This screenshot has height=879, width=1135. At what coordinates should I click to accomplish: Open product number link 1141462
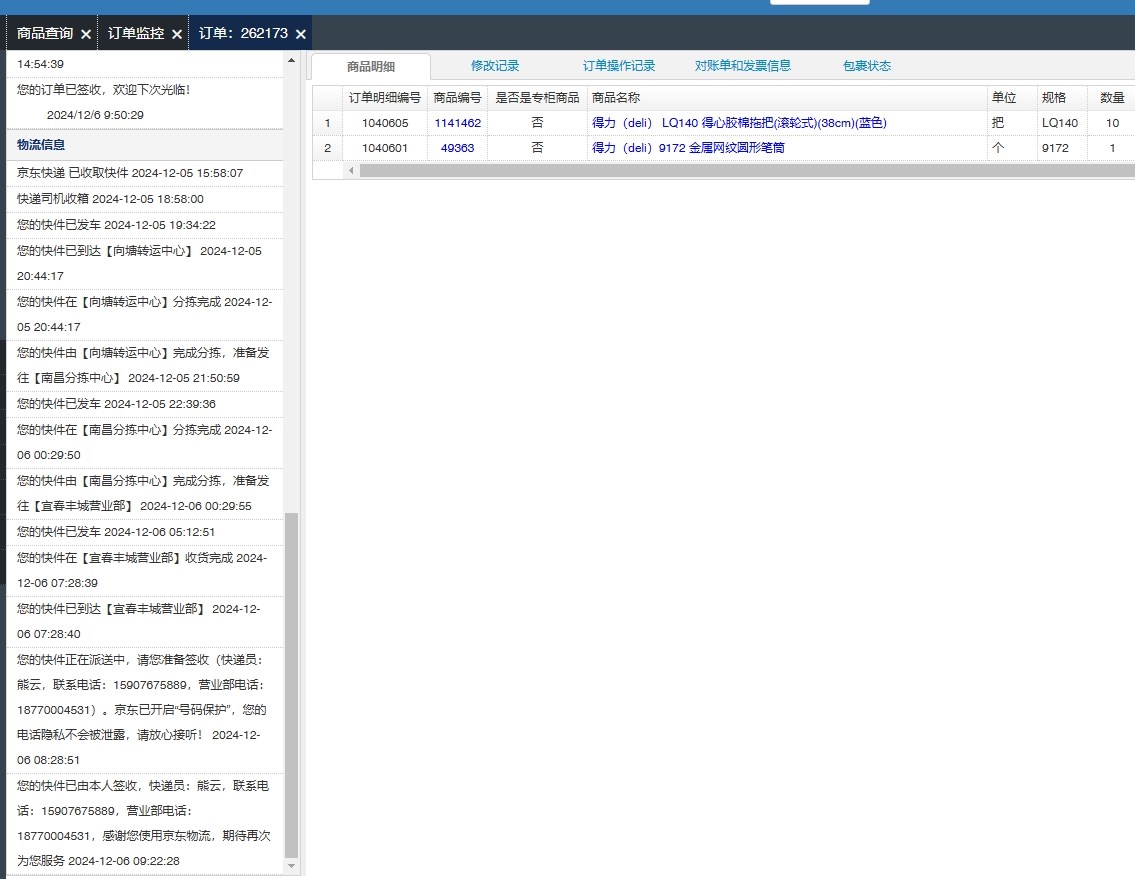click(457, 123)
